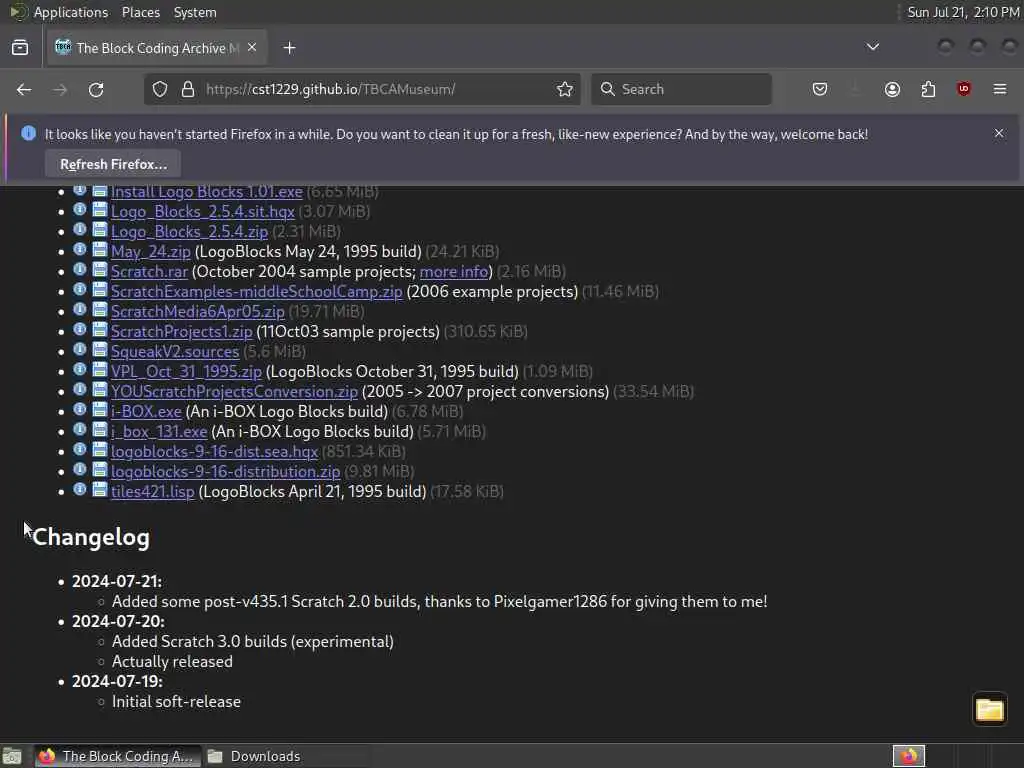
Task: Open the tracking protection shield icon
Action: tap(160, 89)
